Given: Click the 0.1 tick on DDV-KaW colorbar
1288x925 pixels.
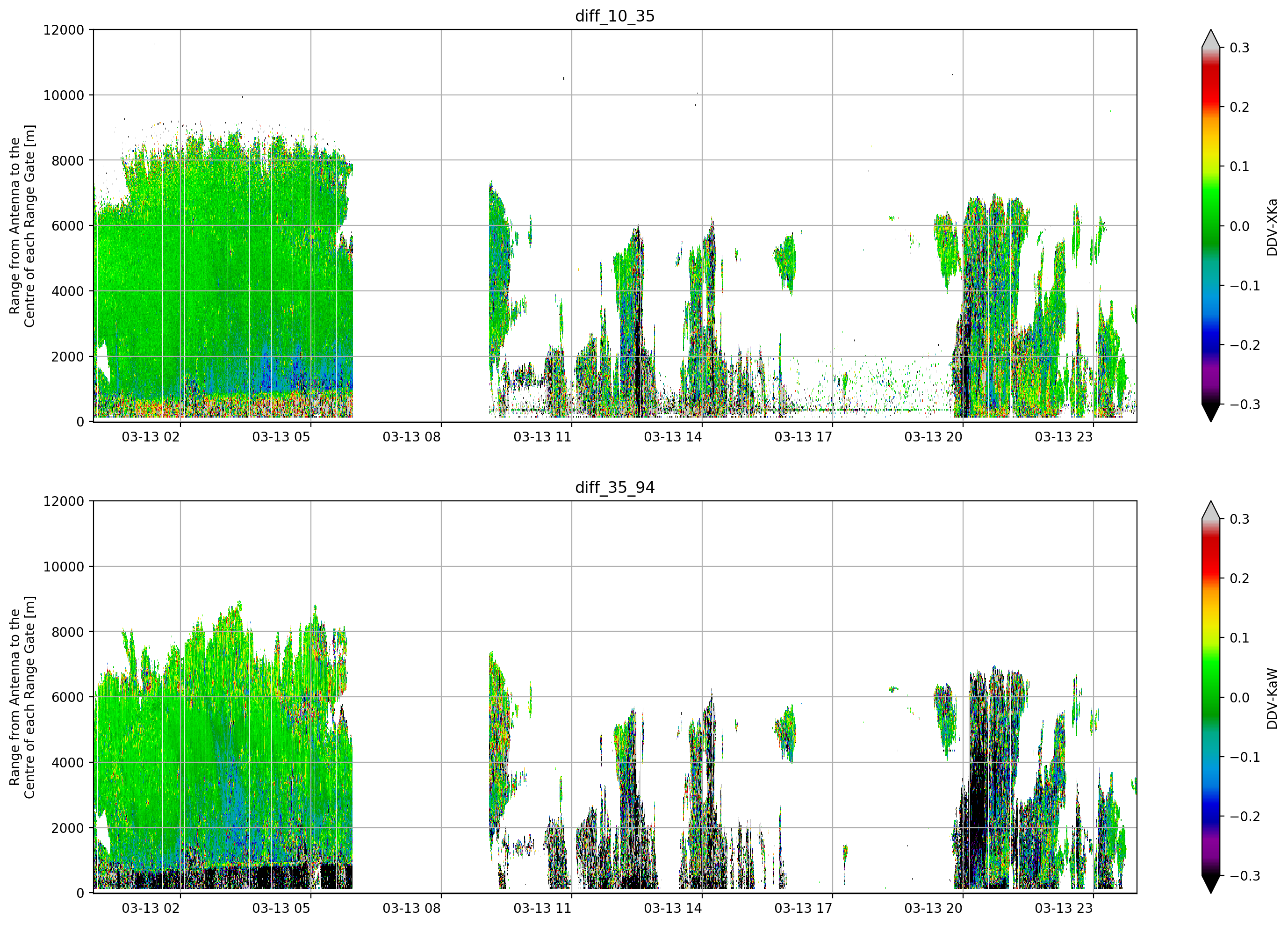Looking at the screenshot, I should 1240,638.
